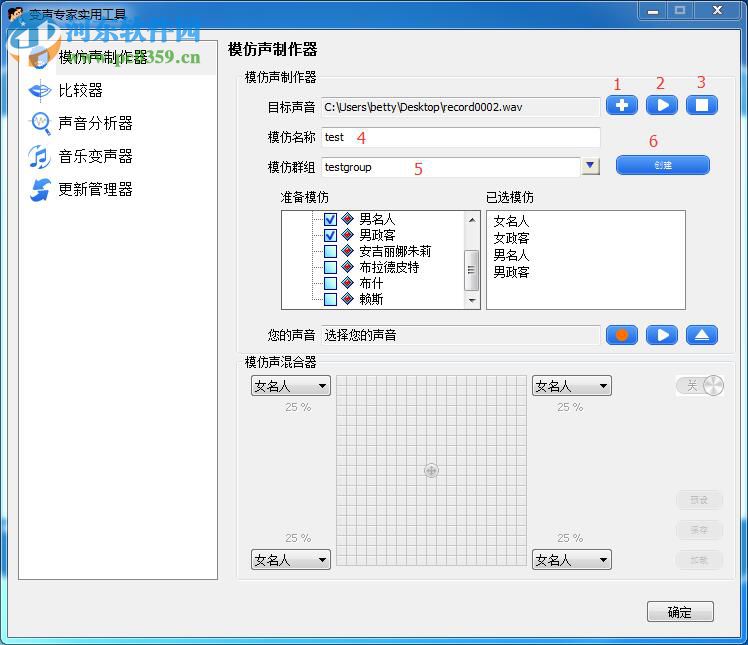This screenshot has width=748, height=645.
Task: Click the diamond icon next to 安吉丽娜朱莉
Action: coord(348,251)
